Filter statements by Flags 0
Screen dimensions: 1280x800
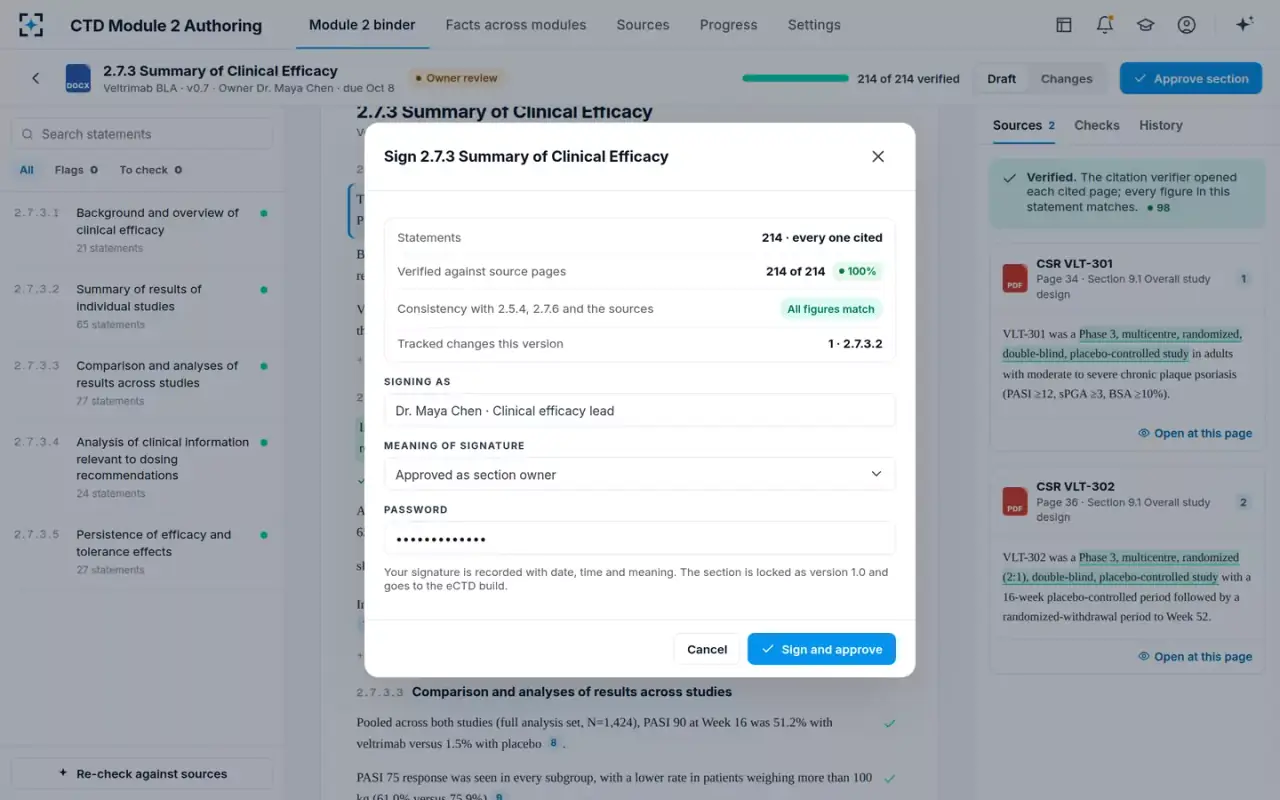tap(76, 170)
